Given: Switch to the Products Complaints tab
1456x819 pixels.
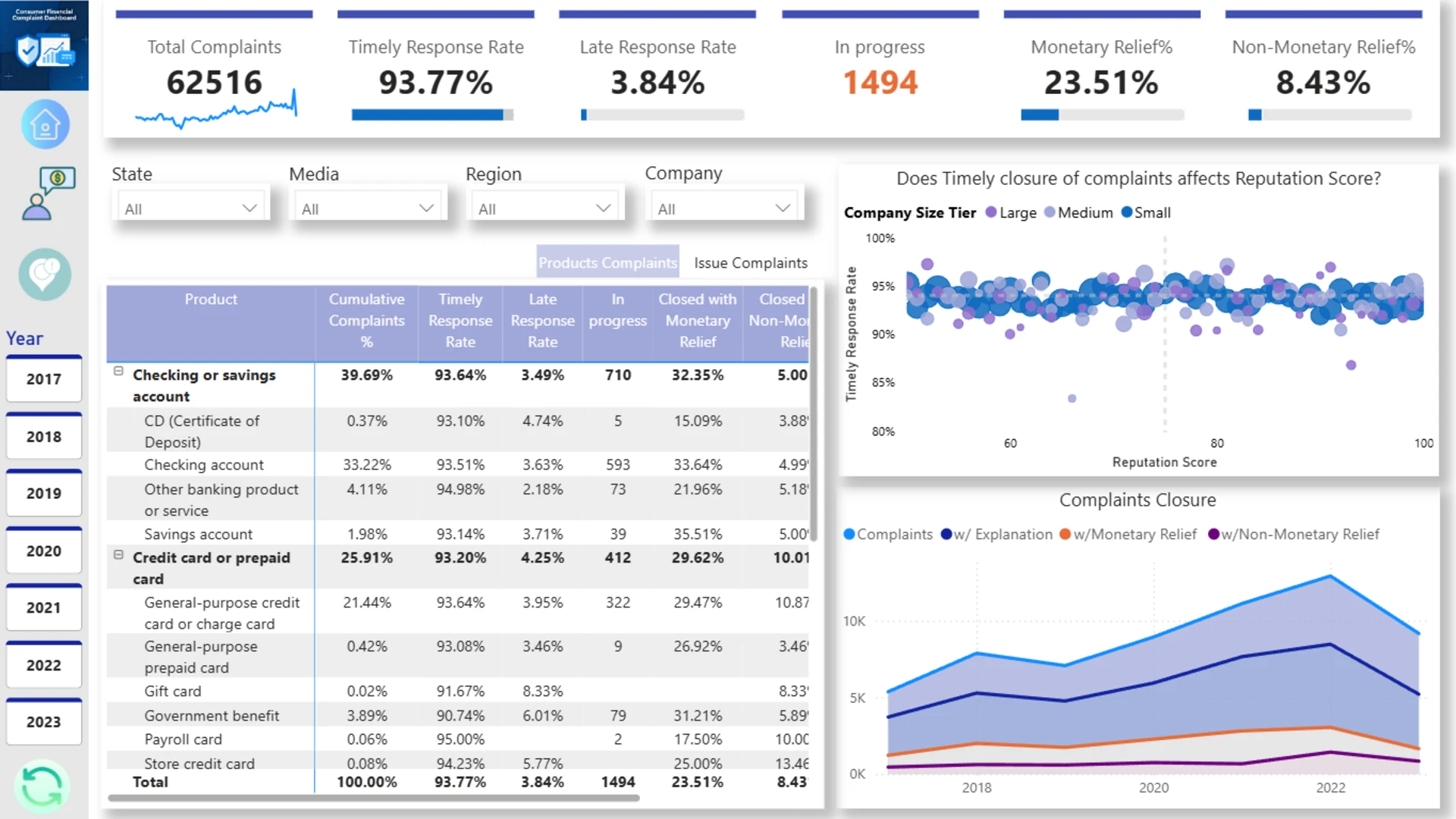Looking at the screenshot, I should pyautogui.click(x=607, y=262).
